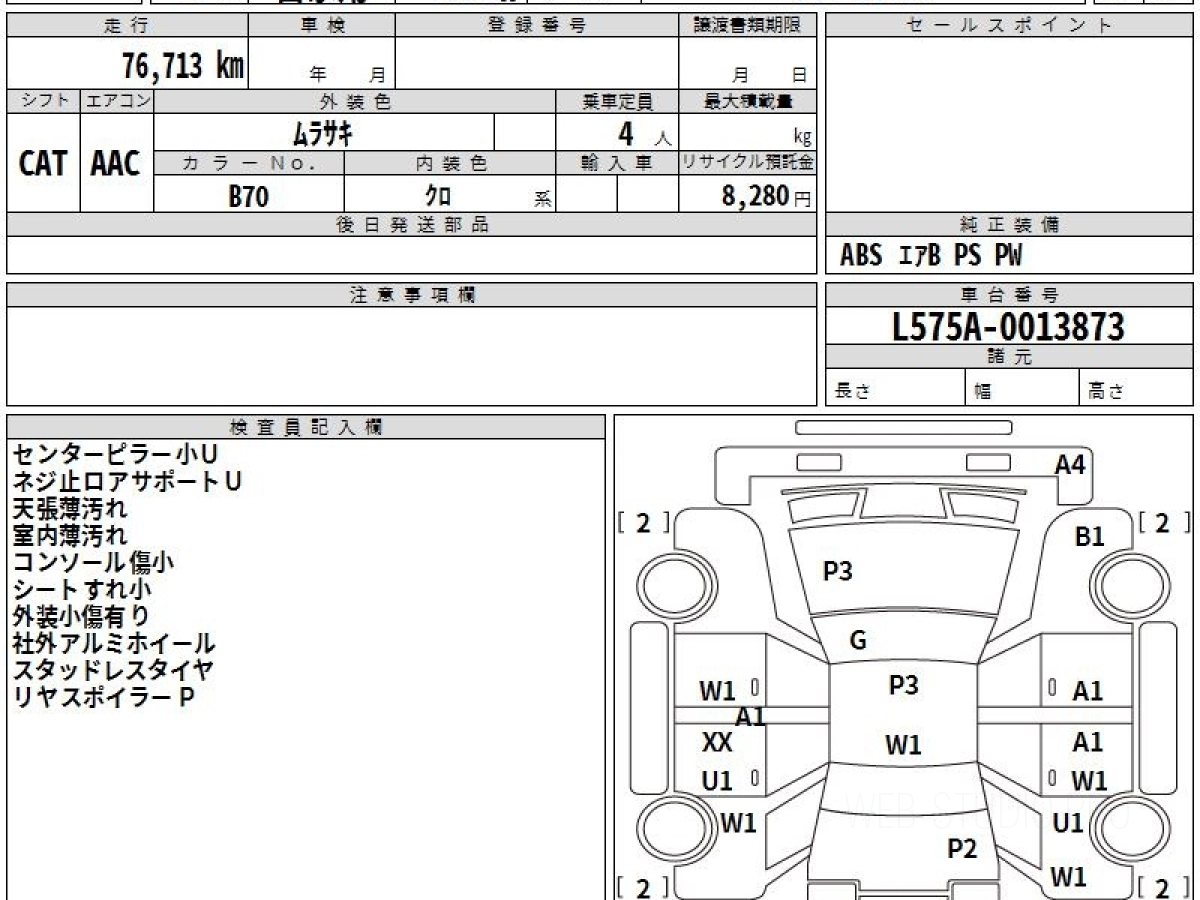Click the mileage value 76,713 km
1200x900 pixels.
(x=183, y=66)
